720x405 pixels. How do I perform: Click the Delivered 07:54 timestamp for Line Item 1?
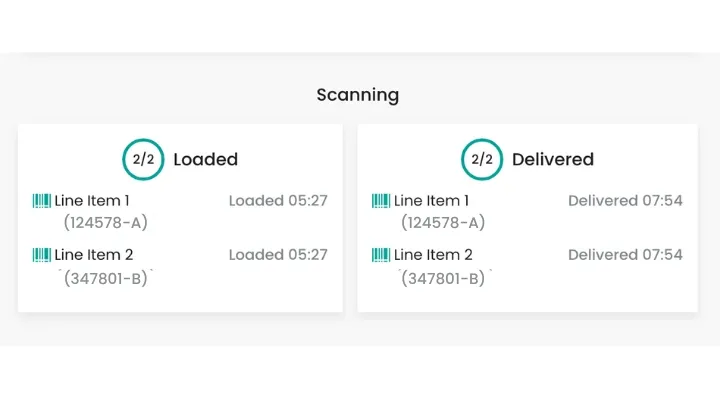pos(625,201)
